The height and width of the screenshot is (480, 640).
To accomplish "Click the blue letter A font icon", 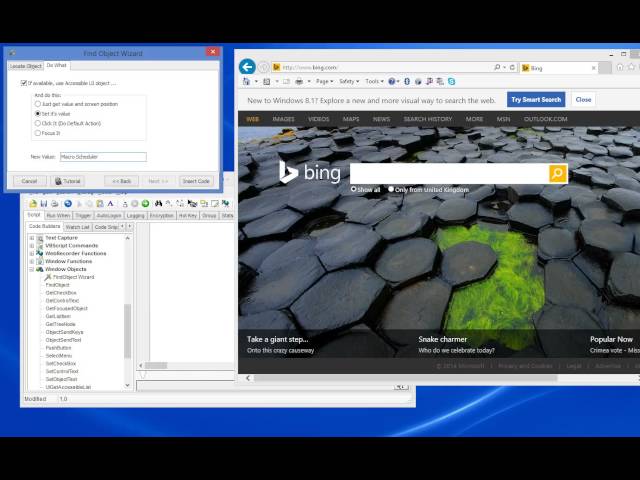I will (110, 203).
